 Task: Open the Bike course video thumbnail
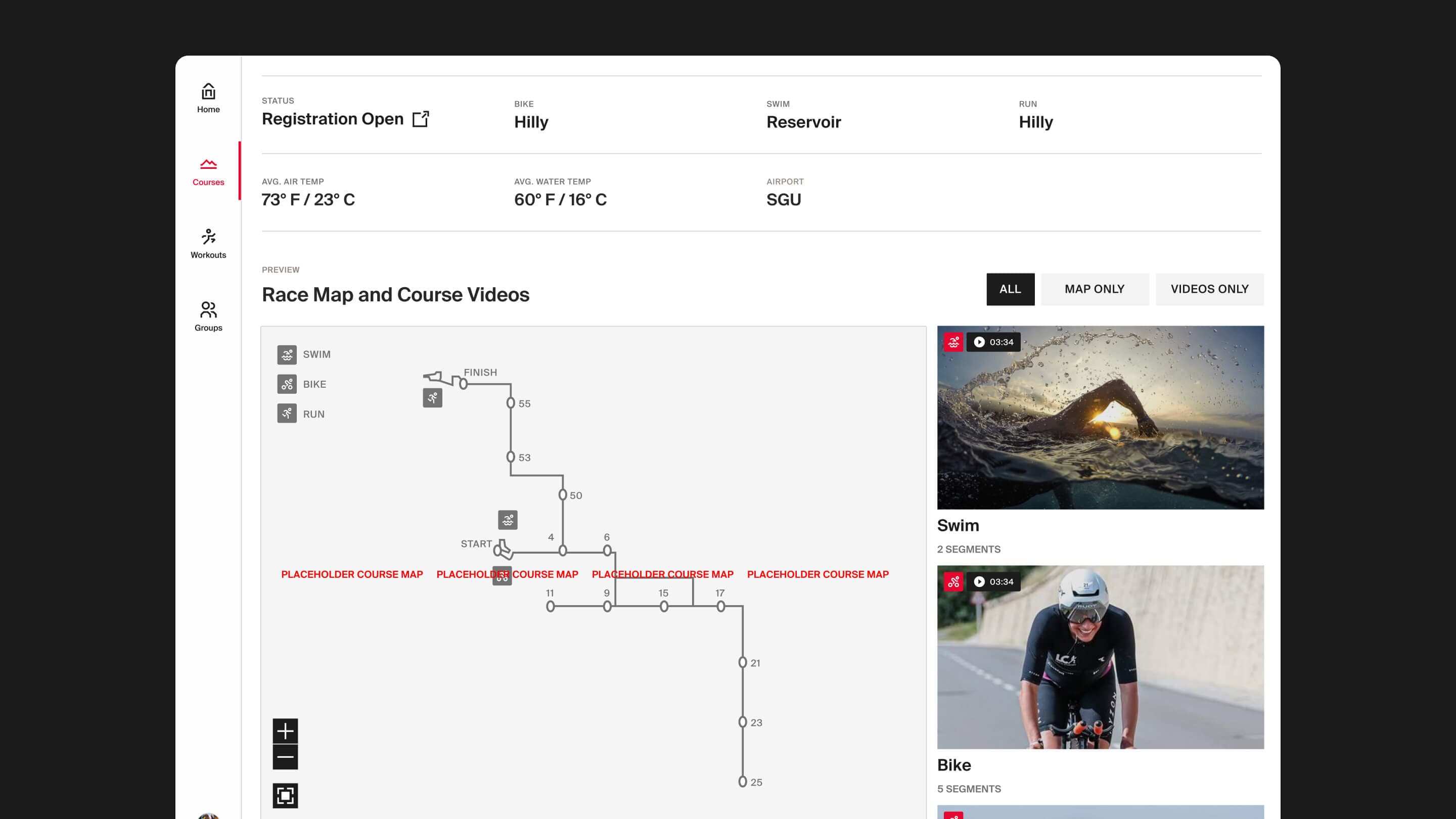click(1100, 657)
